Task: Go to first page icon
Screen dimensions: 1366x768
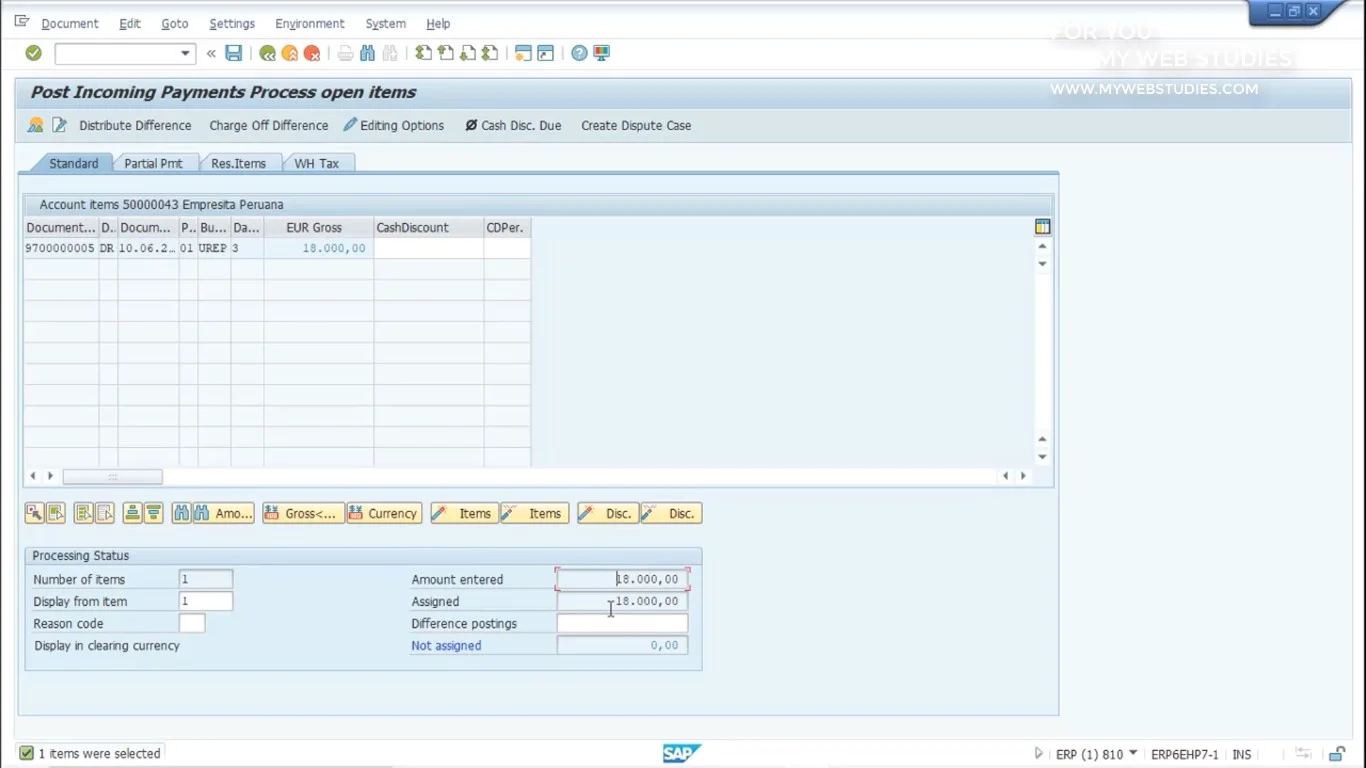Action: [x=423, y=53]
